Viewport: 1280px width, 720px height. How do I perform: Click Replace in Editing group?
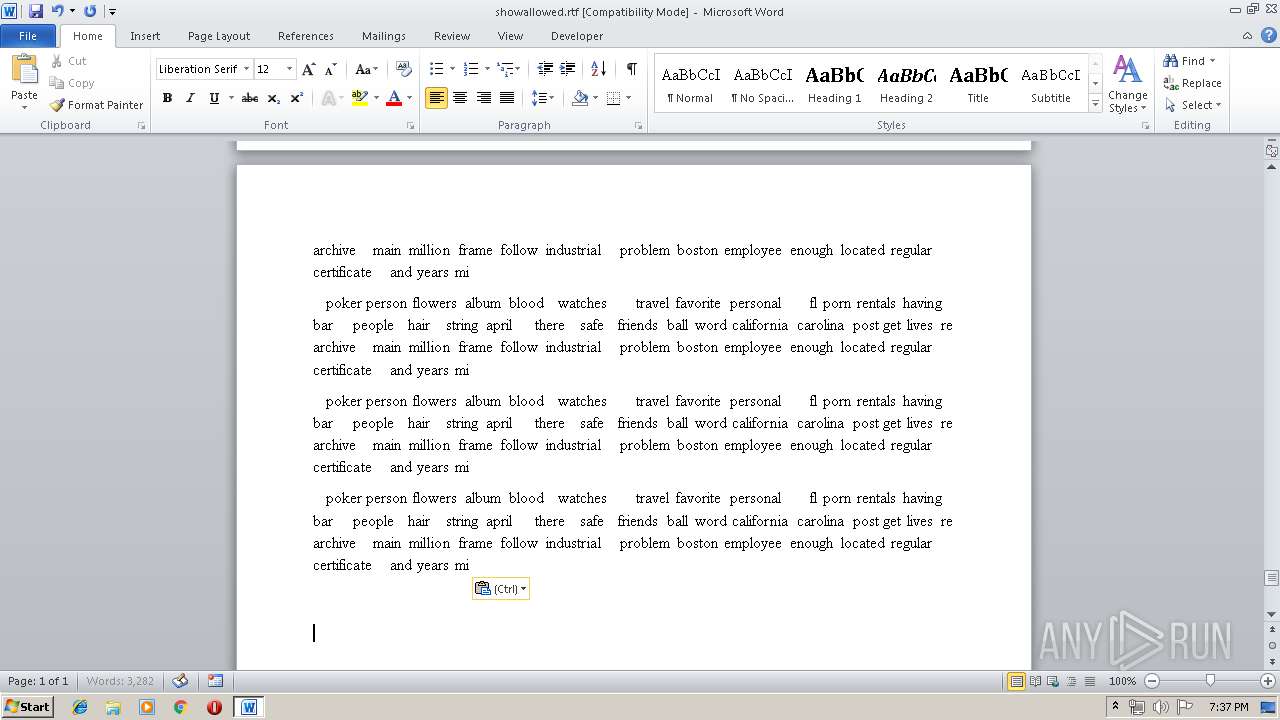[x=1192, y=83]
